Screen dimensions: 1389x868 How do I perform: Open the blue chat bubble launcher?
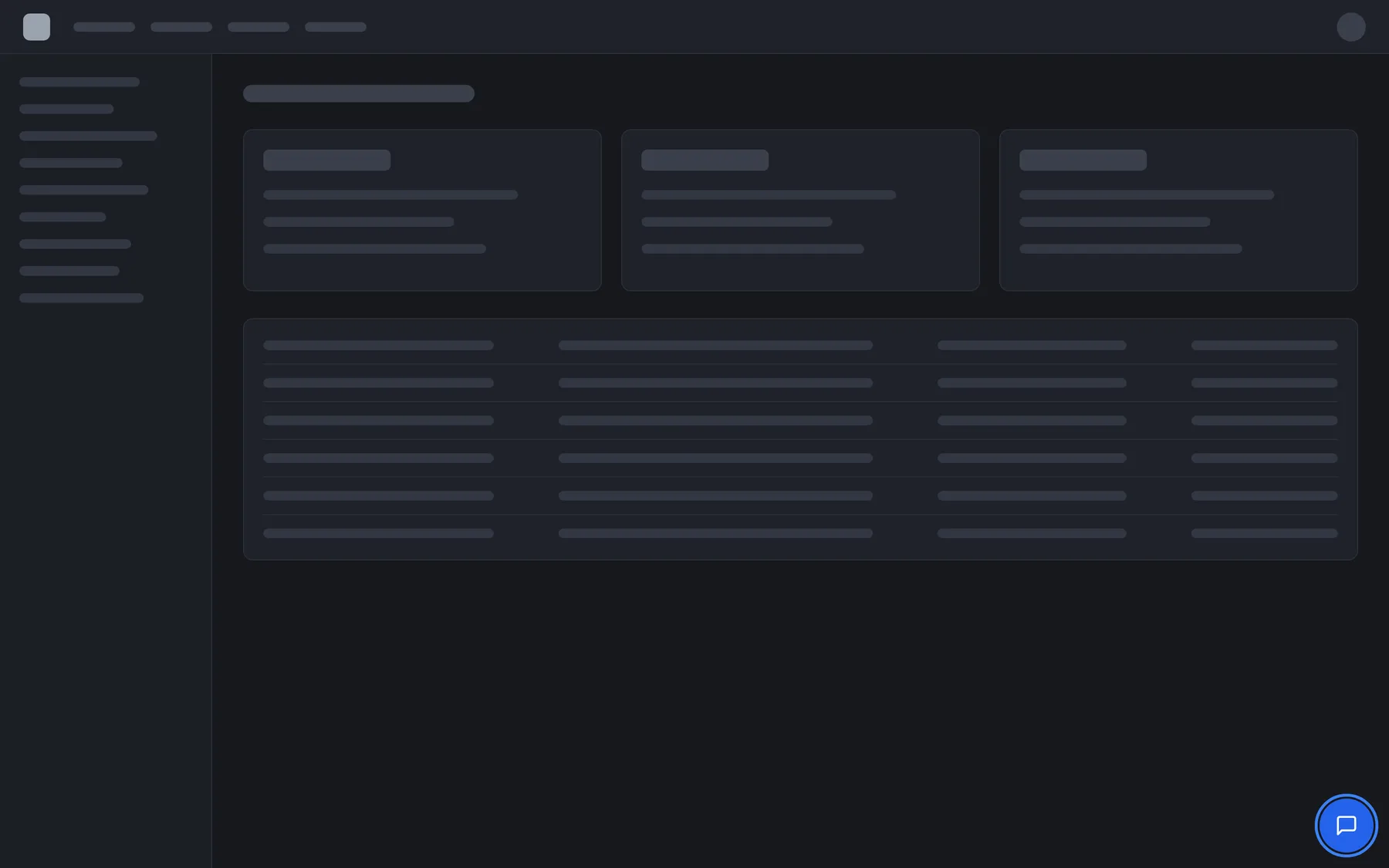click(x=1346, y=825)
